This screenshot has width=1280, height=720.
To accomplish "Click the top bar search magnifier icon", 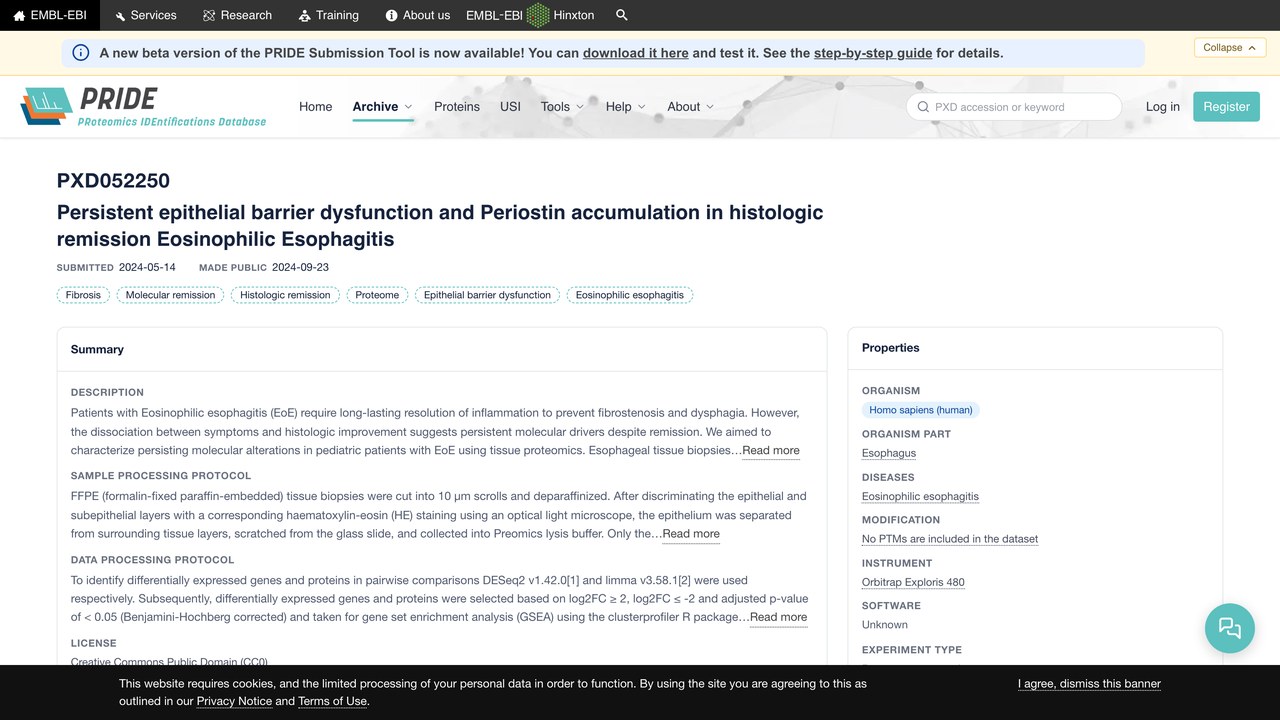I will pyautogui.click(x=622, y=15).
